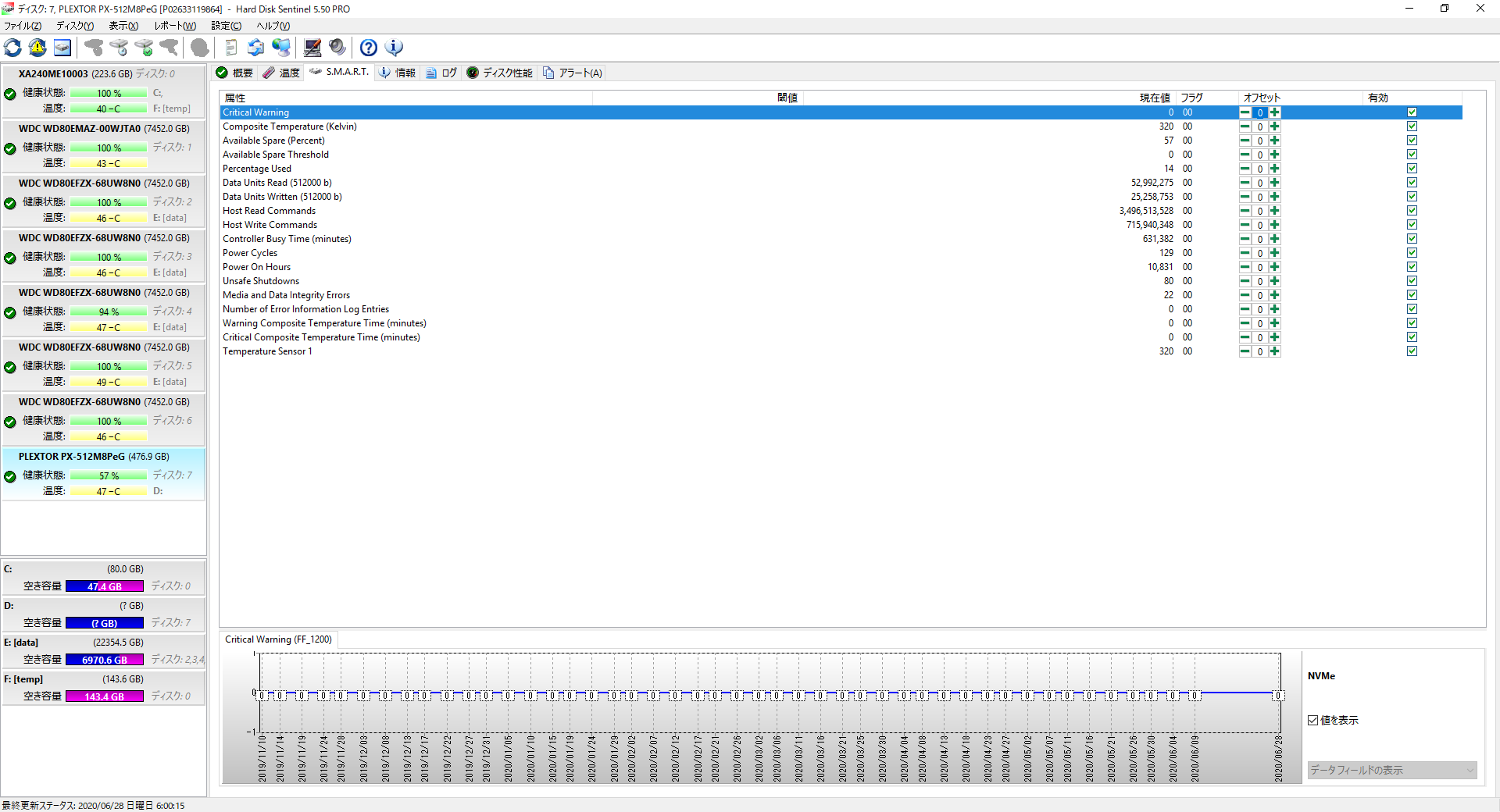Select disk XA240ME10003 in the disk list
Viewport: 1500px width, 812px height.
point(104,91)
